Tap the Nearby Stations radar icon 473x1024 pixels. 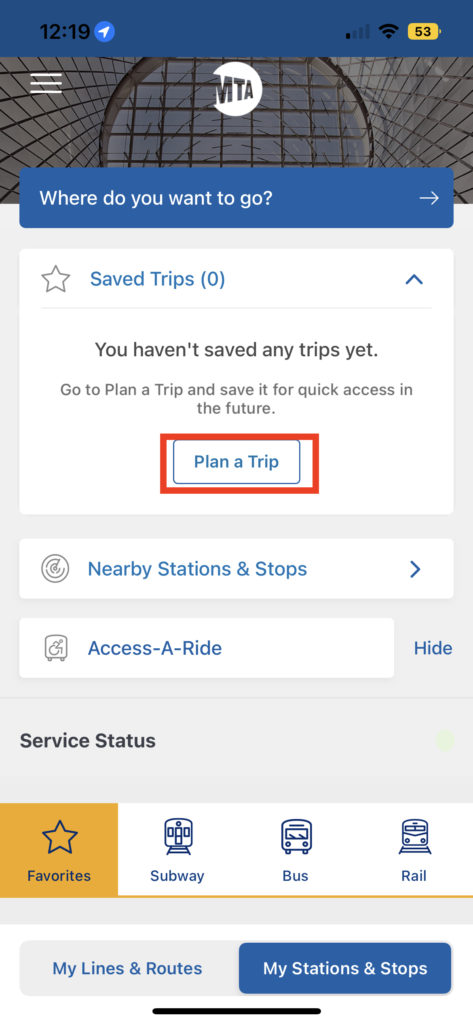click(55, 569)
